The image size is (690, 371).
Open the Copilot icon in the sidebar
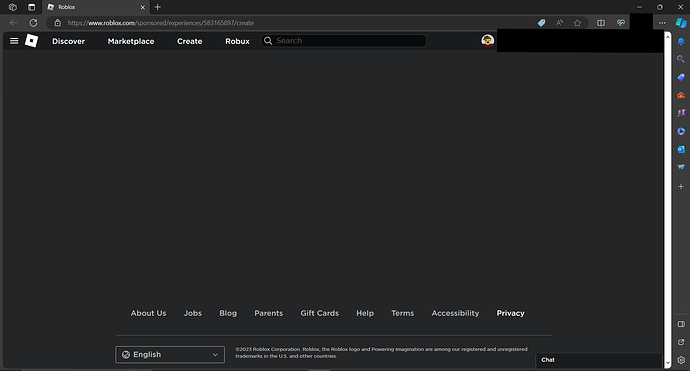click(681, 23)
